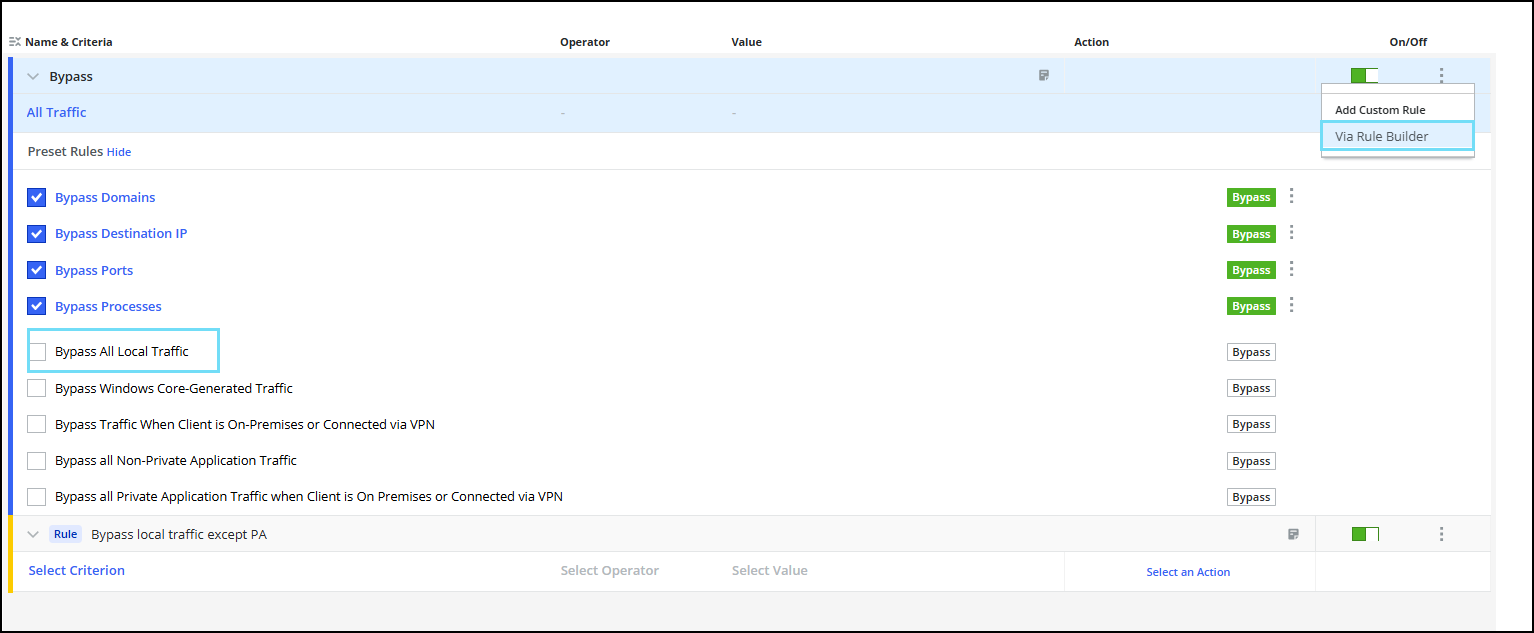Click the Value column header
1534x633 pixels.
[x=746, y=42]
